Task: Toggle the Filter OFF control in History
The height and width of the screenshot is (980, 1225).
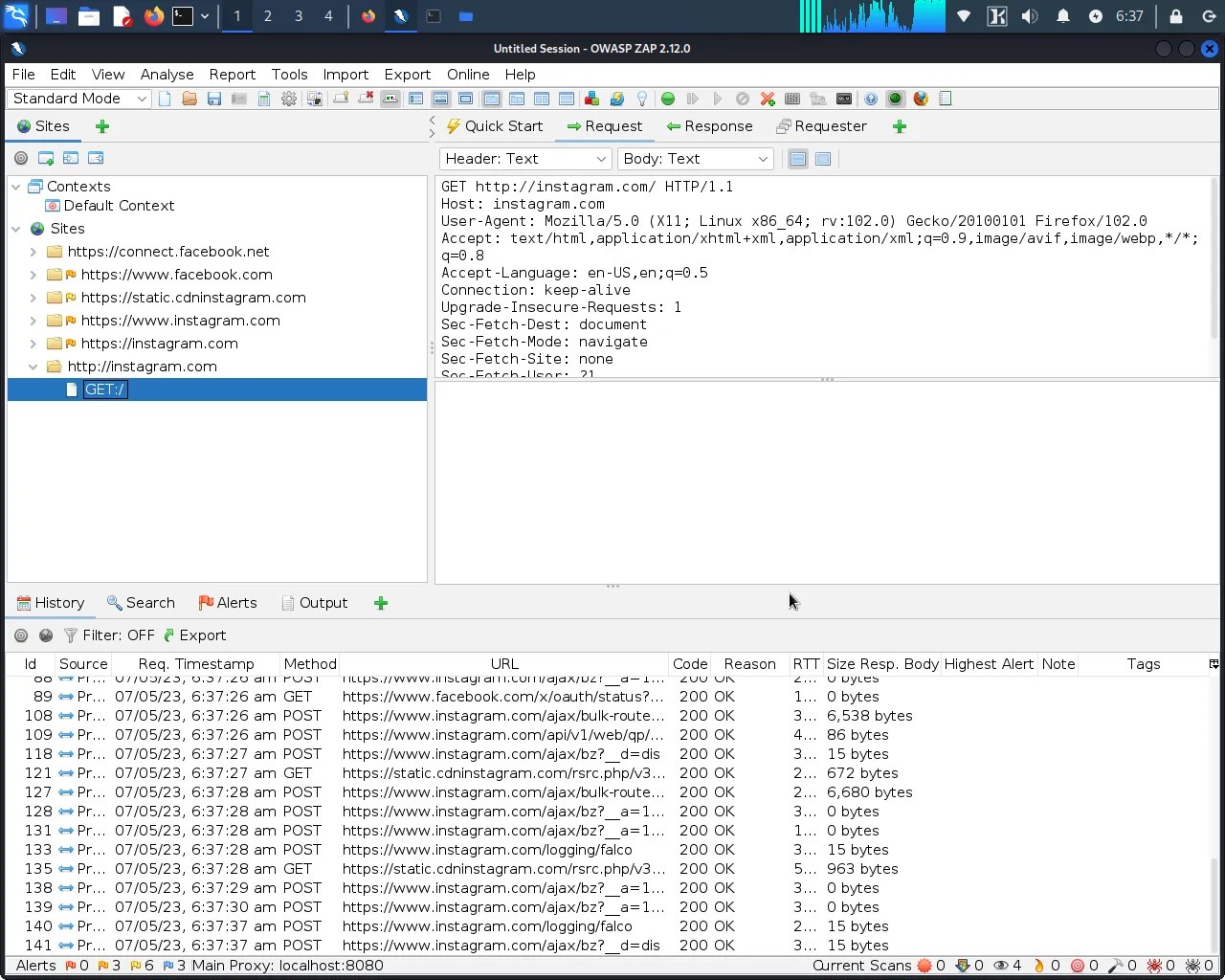Action: click(120, 635)
